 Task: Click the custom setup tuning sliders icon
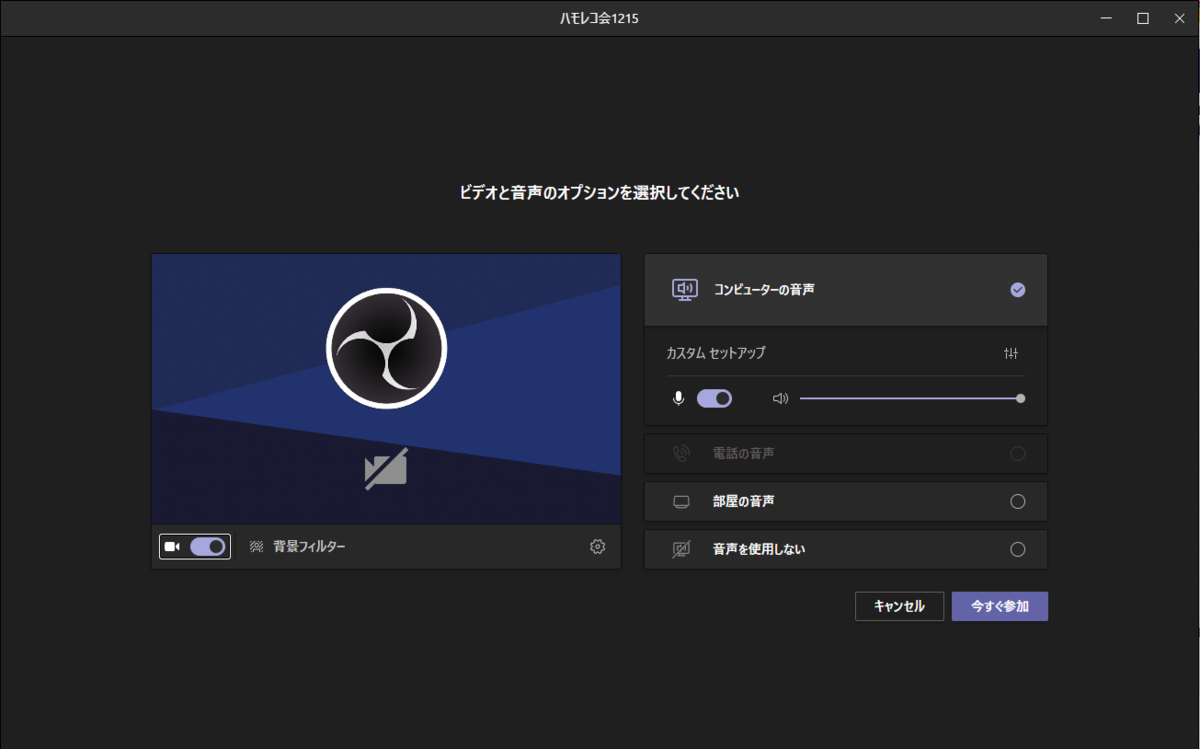[1011, 353]
